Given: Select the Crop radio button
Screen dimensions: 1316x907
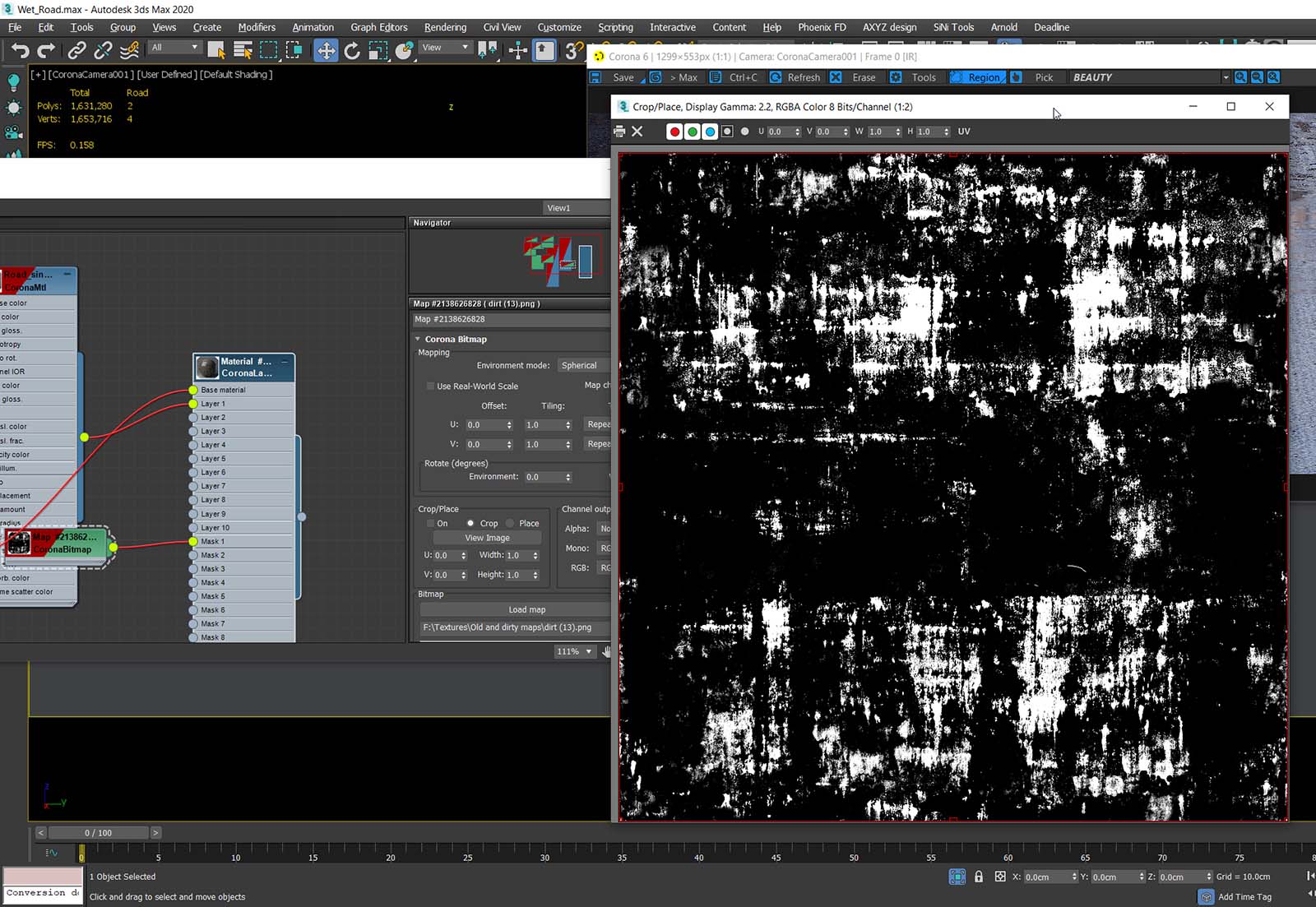Looking at the screenshot, I should point(470,524).
